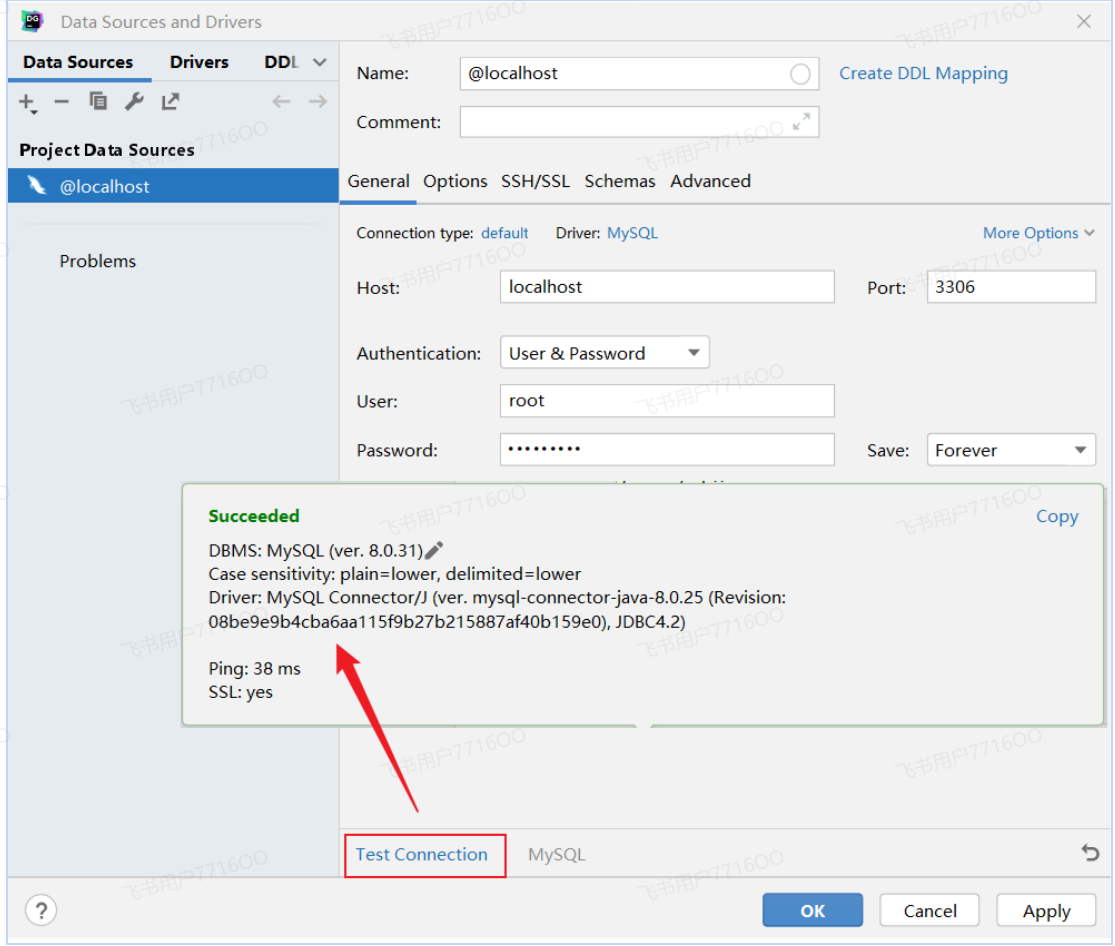Click the 'Ping: 38 ms' text

pyautogui.click(x=255, y=669)
